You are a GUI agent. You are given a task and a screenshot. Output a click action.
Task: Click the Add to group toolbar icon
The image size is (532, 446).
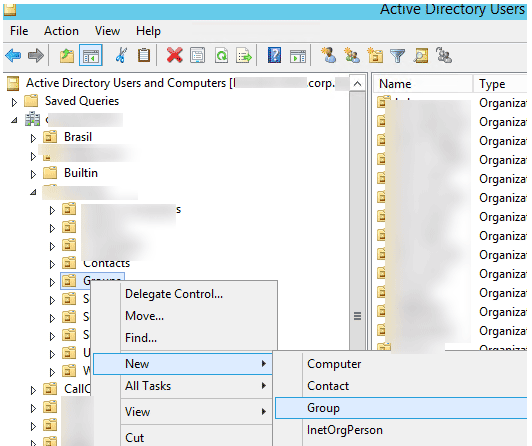443,55
